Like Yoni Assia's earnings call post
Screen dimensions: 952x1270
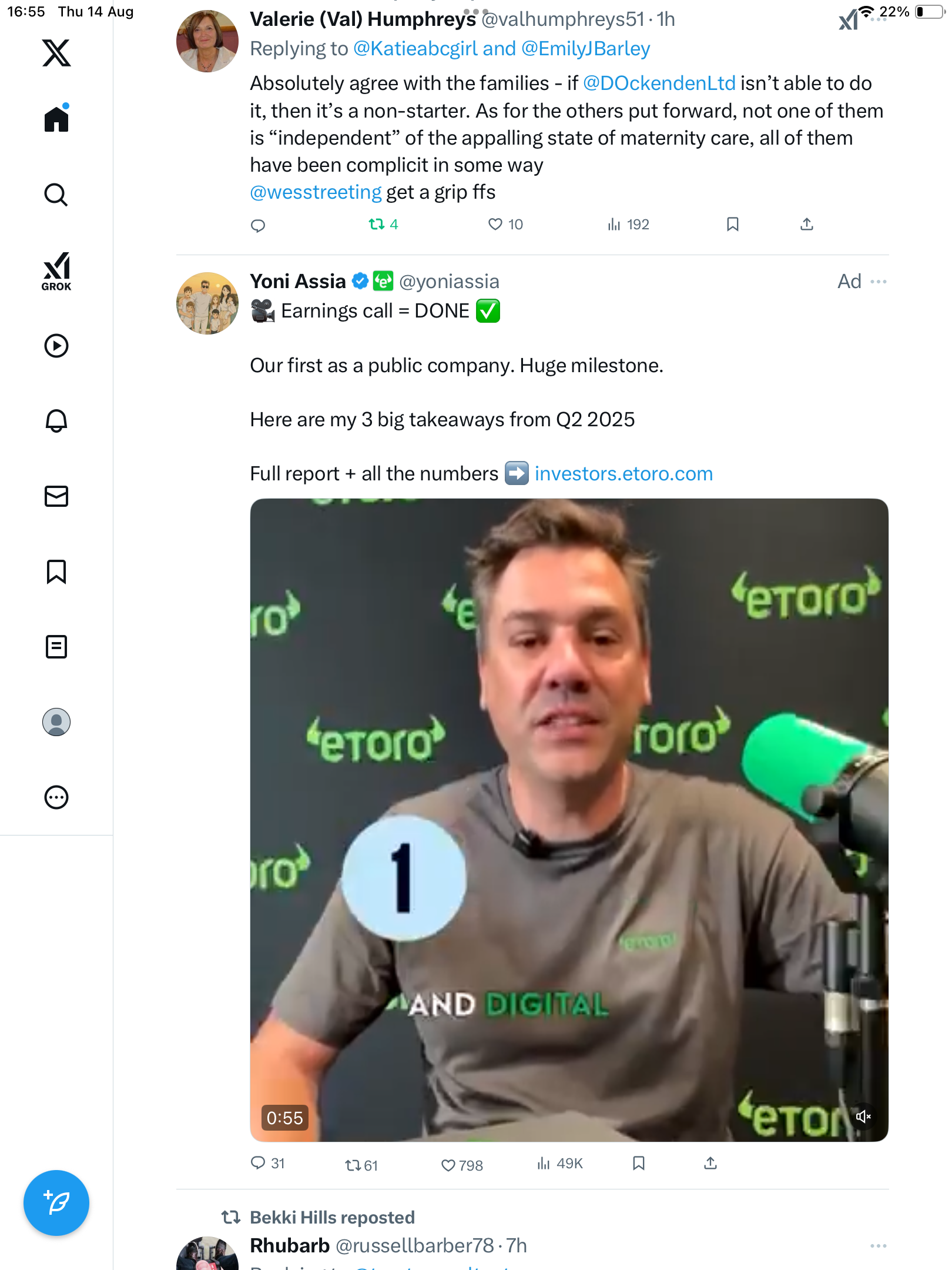pos(448,1165)
